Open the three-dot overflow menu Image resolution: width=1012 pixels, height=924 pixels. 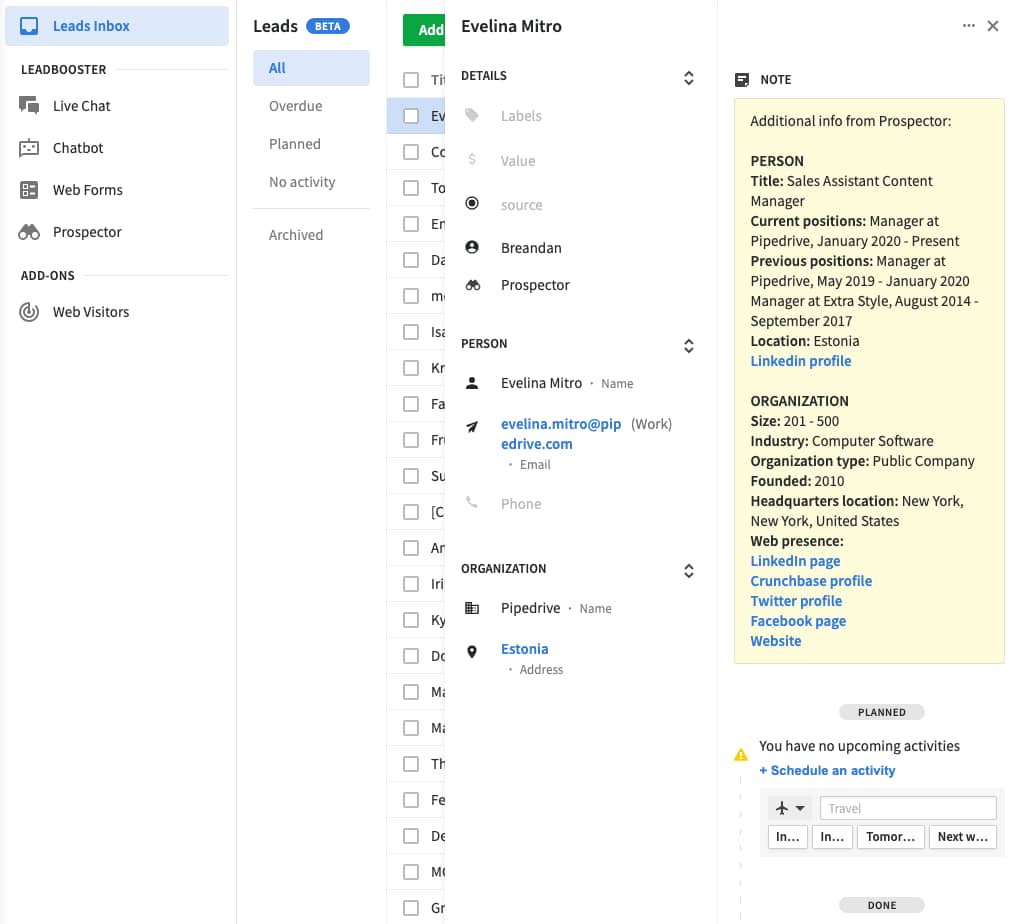coord(968,26)
